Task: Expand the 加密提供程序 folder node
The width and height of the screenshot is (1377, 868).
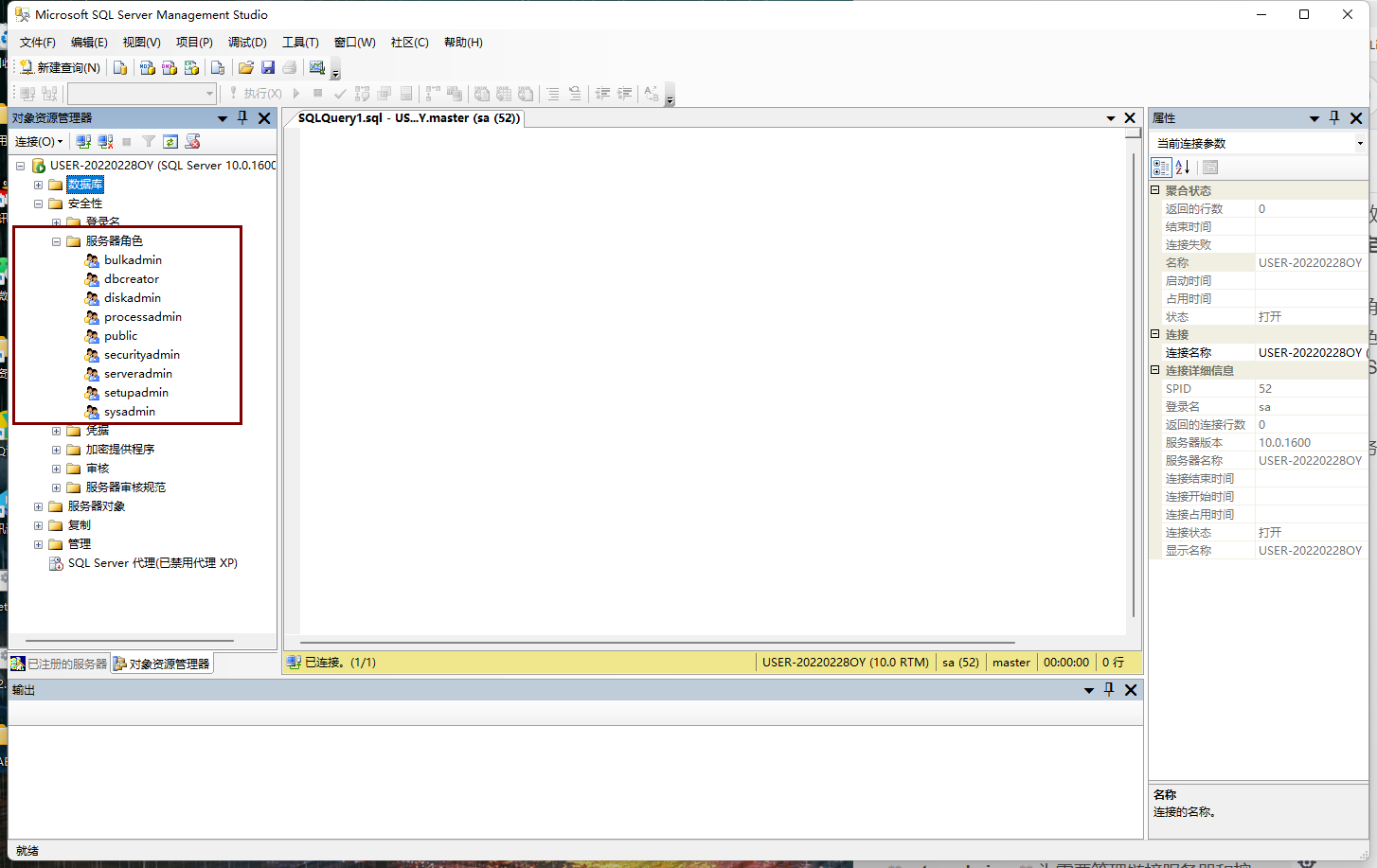Action: coord(56,450)
